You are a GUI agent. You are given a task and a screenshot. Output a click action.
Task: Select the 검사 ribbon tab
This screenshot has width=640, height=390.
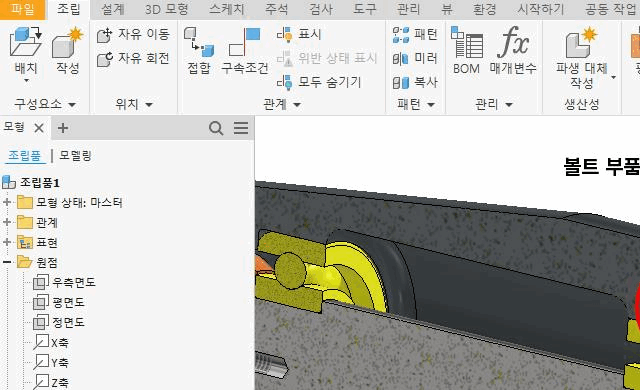[x=321, y=9]
